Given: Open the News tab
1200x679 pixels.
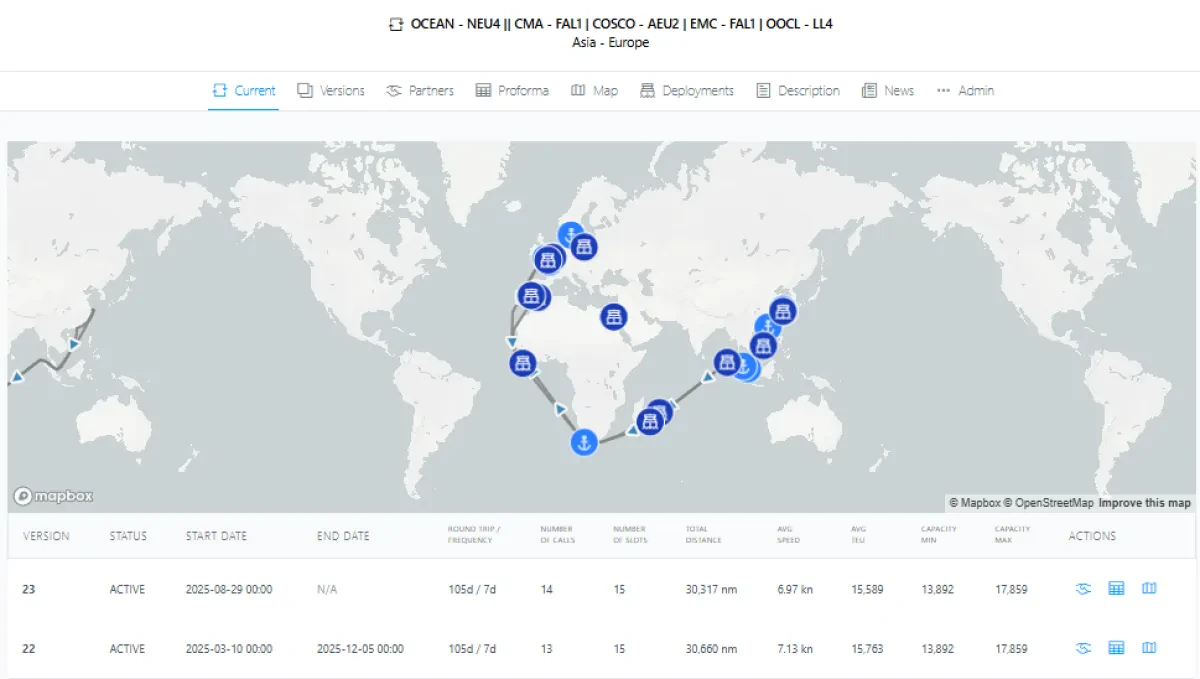Looking at the screenshot, I should click(x=888, y=91).
